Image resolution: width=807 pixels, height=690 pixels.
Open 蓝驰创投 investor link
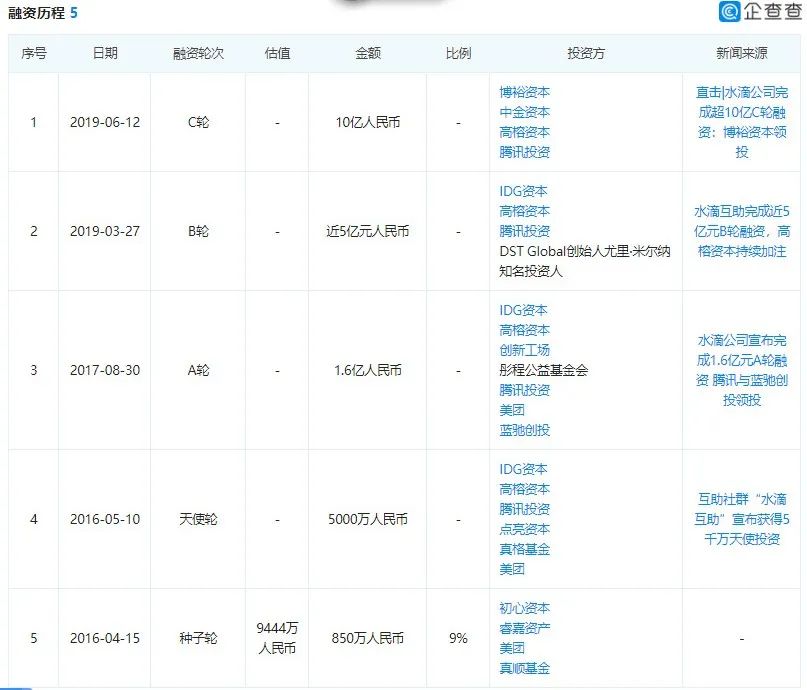[524, 430]
